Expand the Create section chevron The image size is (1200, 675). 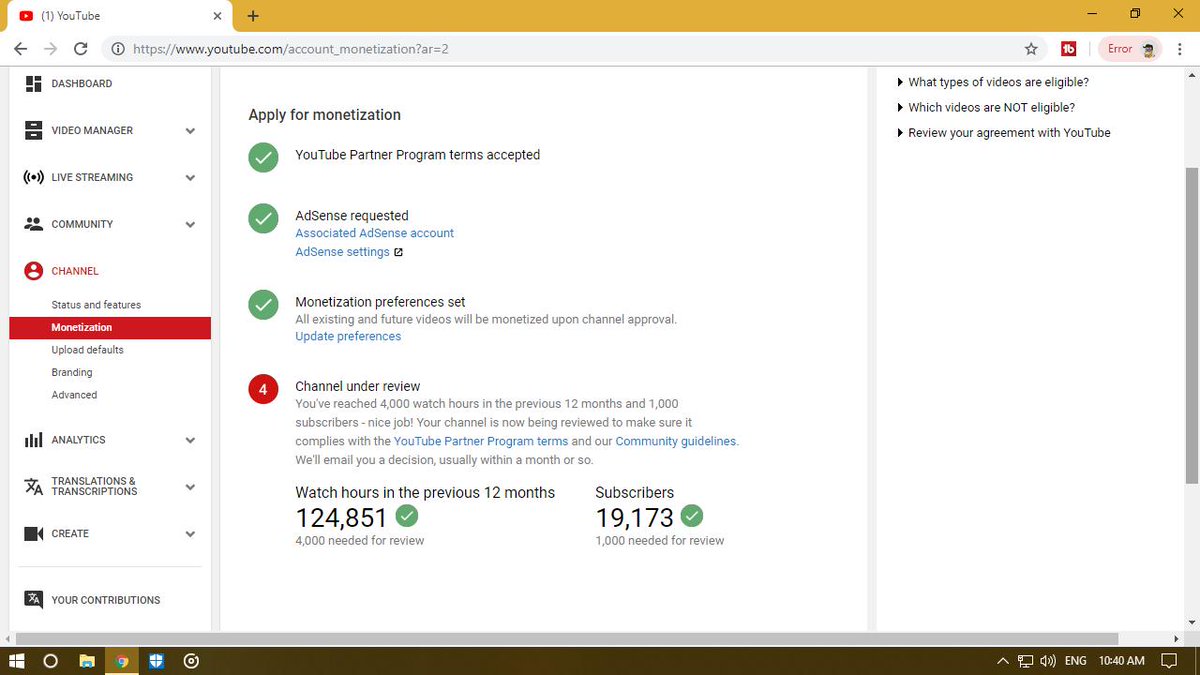pyautogui.click(x=190, y=534)
